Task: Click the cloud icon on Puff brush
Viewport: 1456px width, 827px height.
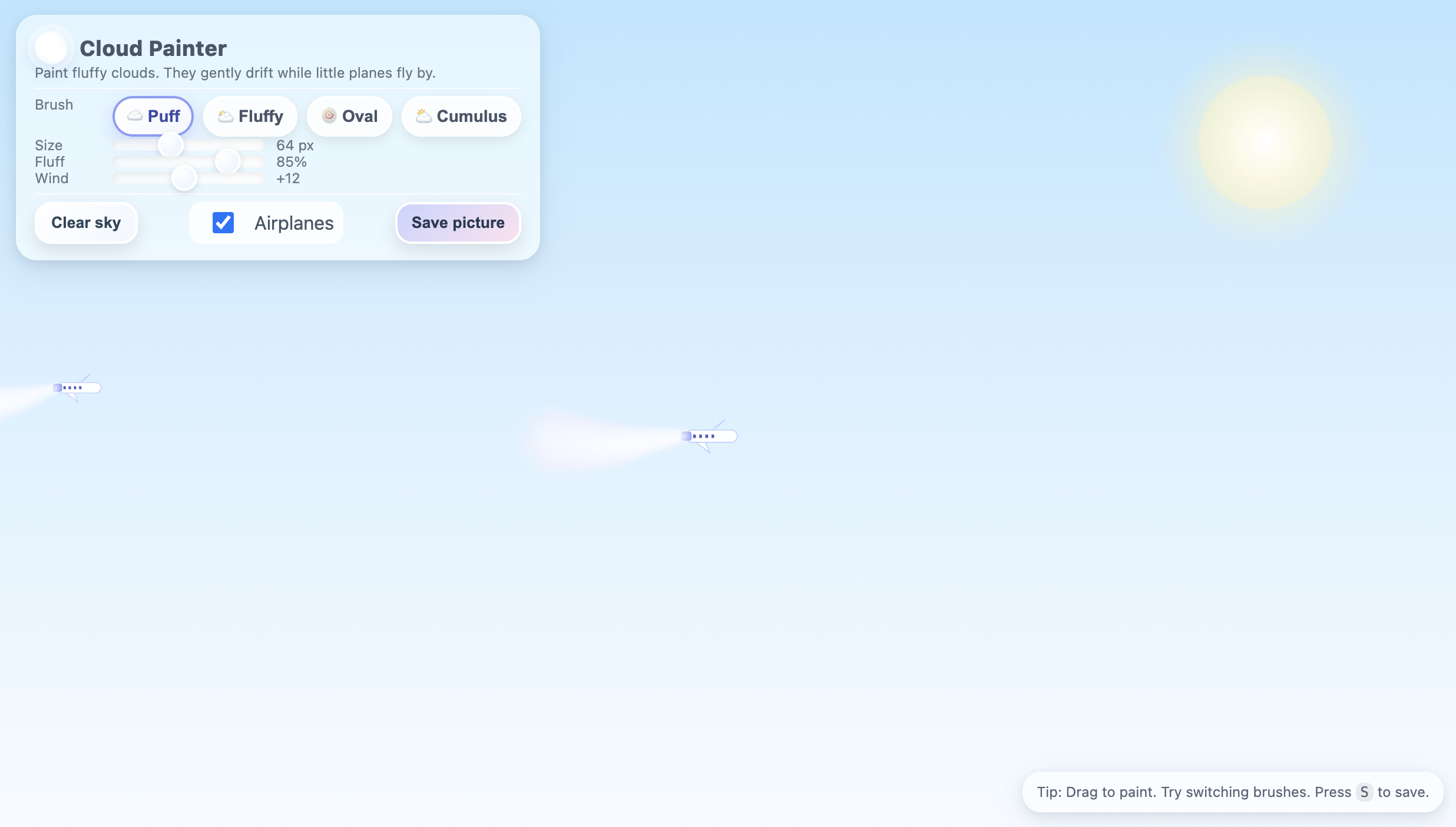Action: 135,116
